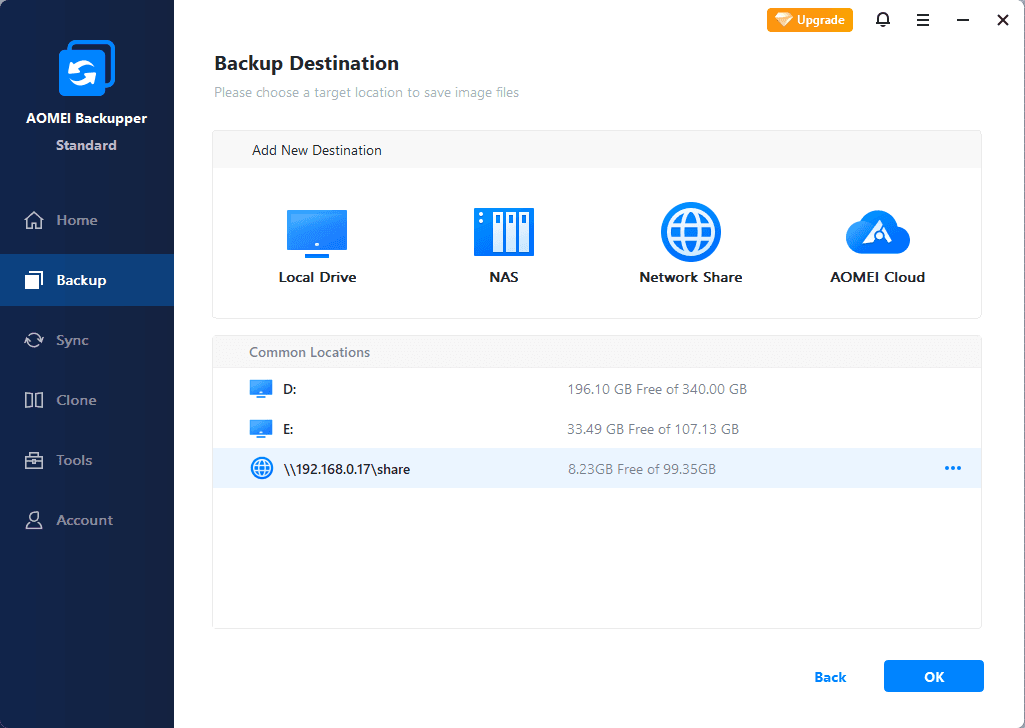This screenshot has height=728, width=1025.
Task: Click the AOMEI Backupper logo
Action: [x=87, y=70]
